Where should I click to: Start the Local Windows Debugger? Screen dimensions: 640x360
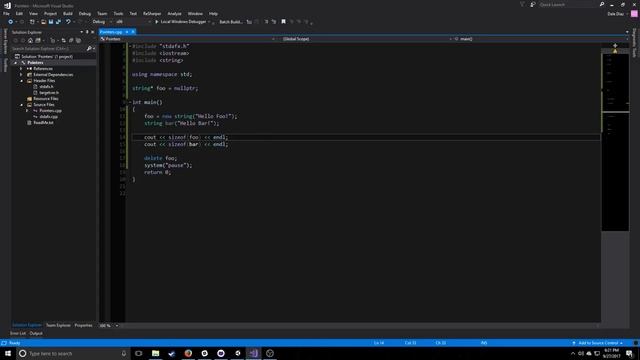click(x=180, y=22)
